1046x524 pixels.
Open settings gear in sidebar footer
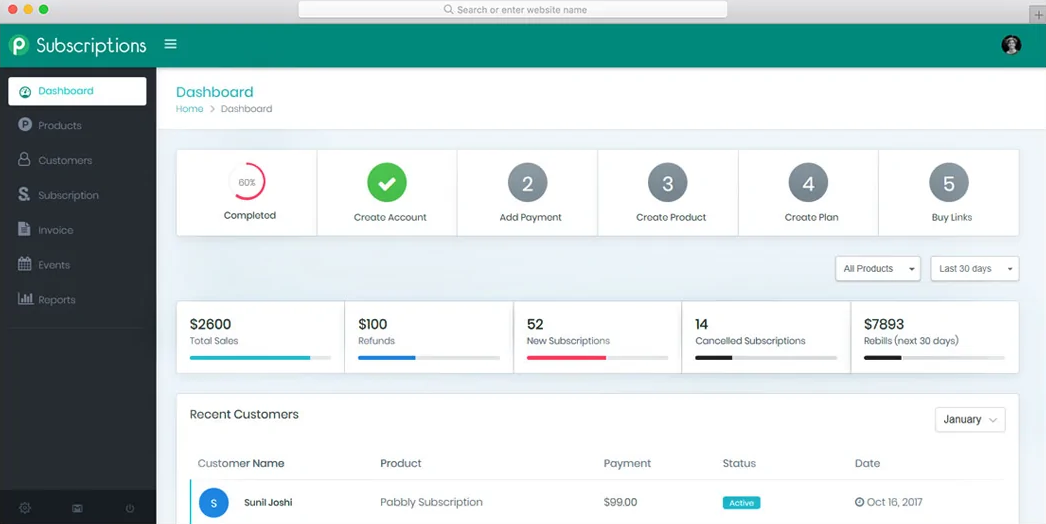click(25, 508)
